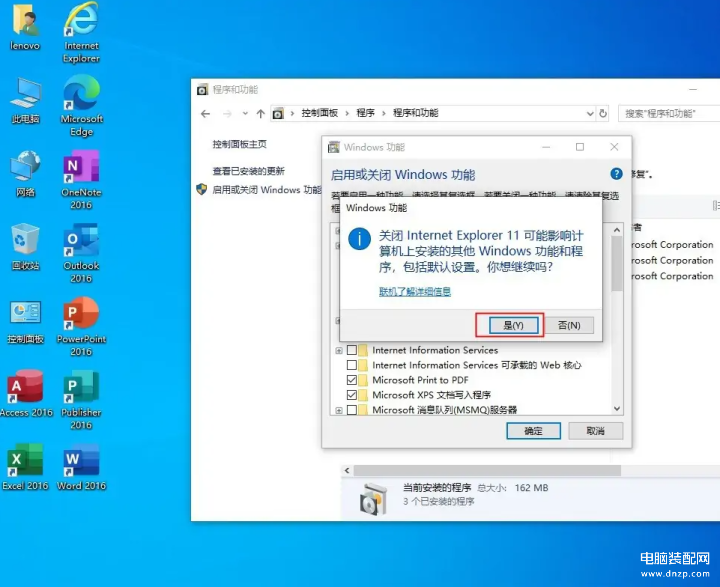The height and width of the screenshot is (587, 720).
Task: Decline with 否(N) button
Action: click(x=569, y=325)
